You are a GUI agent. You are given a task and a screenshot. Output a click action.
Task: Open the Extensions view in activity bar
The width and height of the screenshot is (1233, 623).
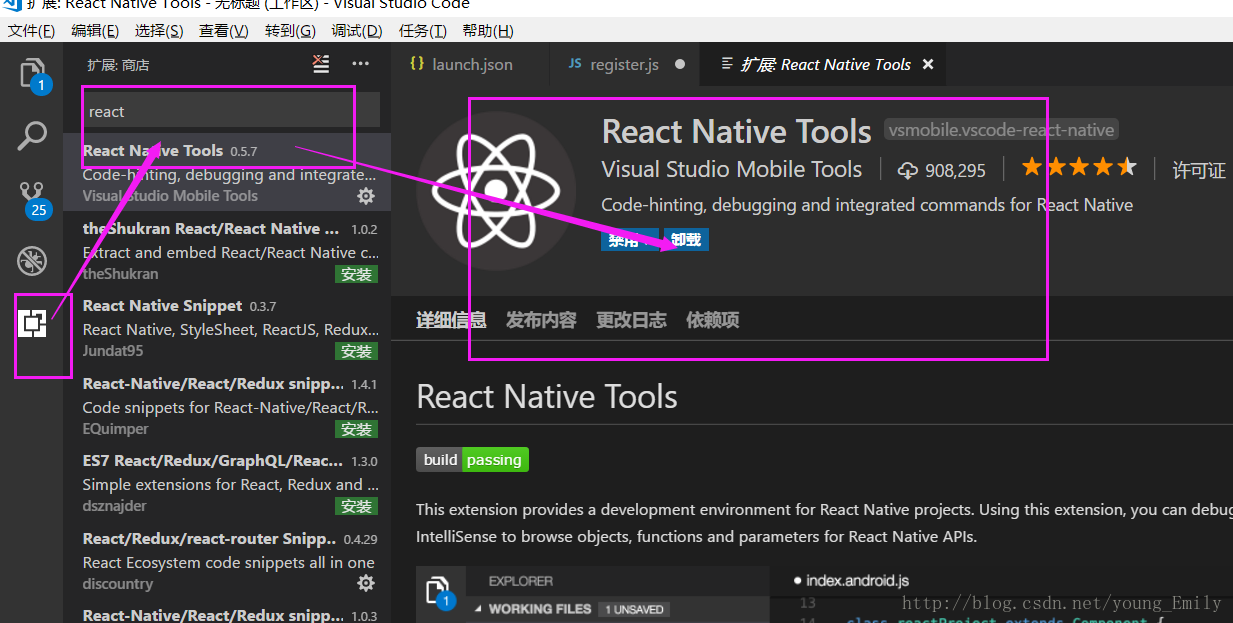[x=34, y=323]
